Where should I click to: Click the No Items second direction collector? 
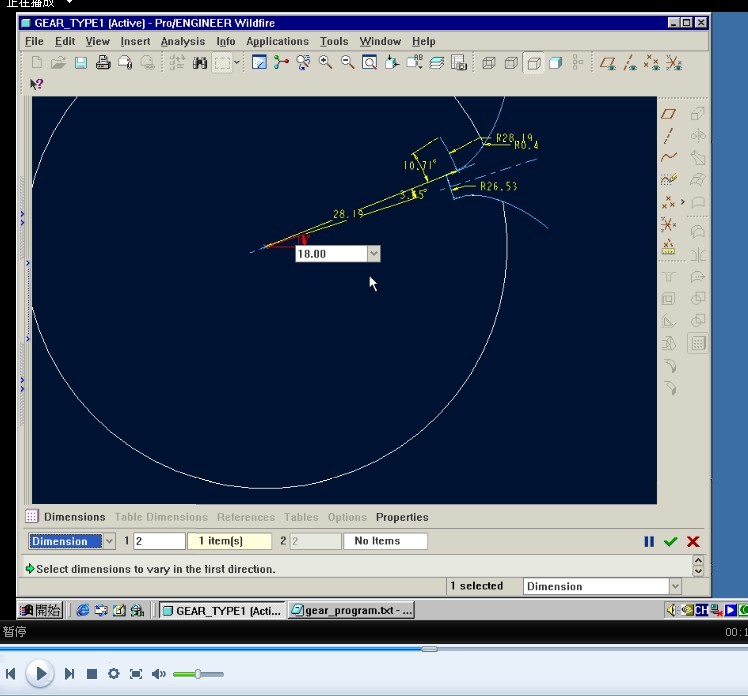[385, 541]
